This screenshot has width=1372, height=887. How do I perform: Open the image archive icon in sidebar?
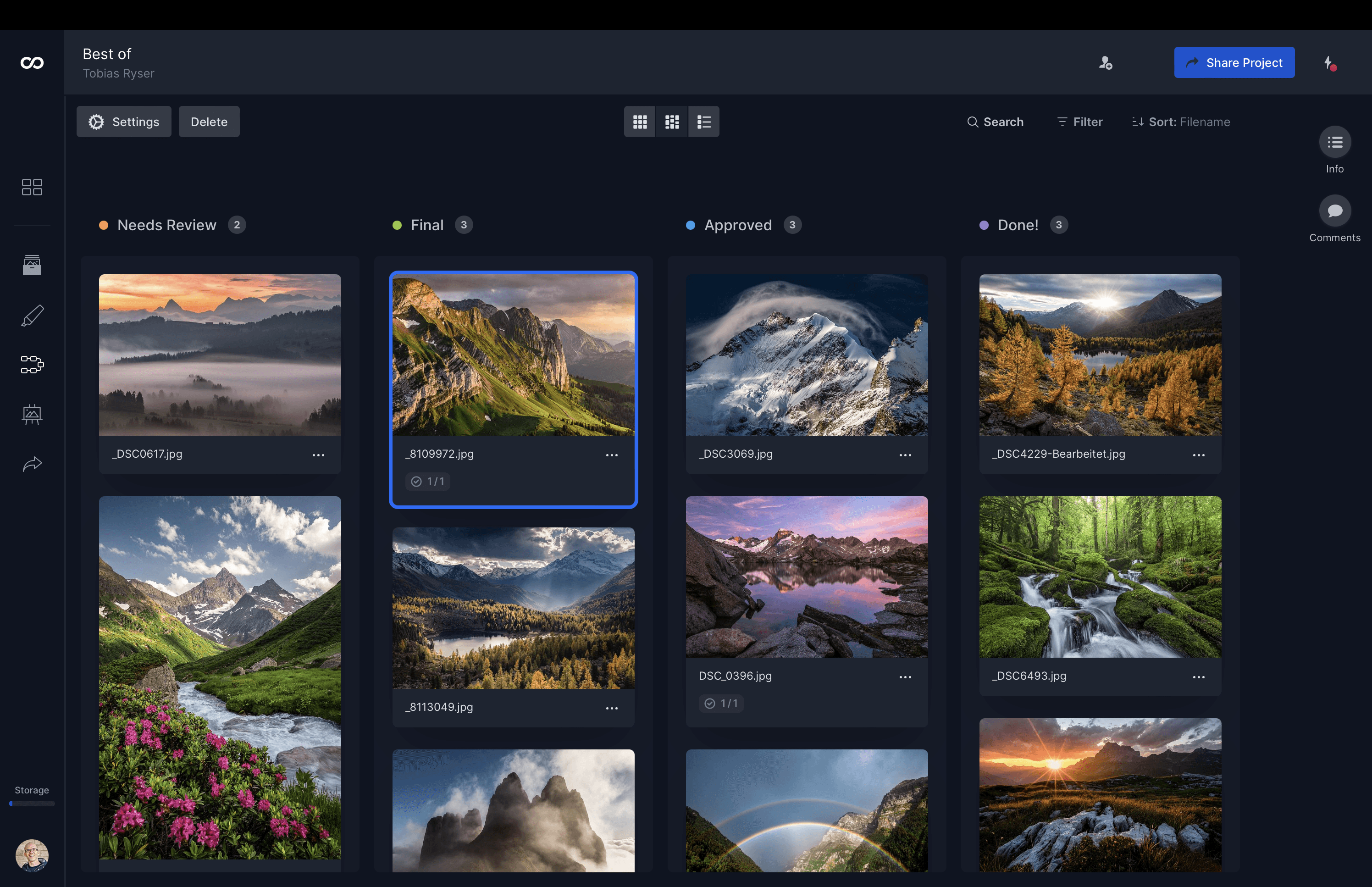pos(32,265)
